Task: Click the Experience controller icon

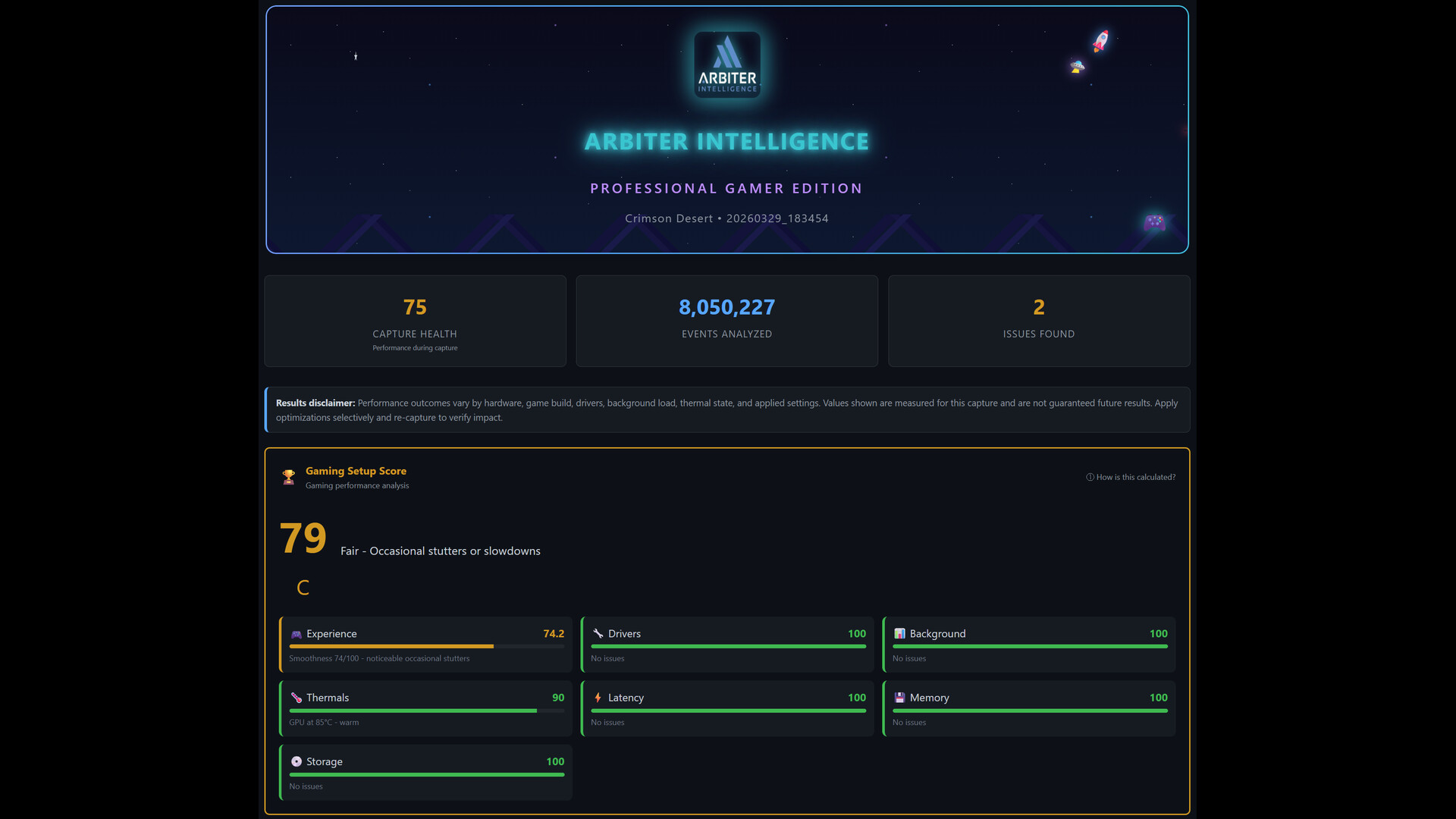Action: tap(297, 634)
